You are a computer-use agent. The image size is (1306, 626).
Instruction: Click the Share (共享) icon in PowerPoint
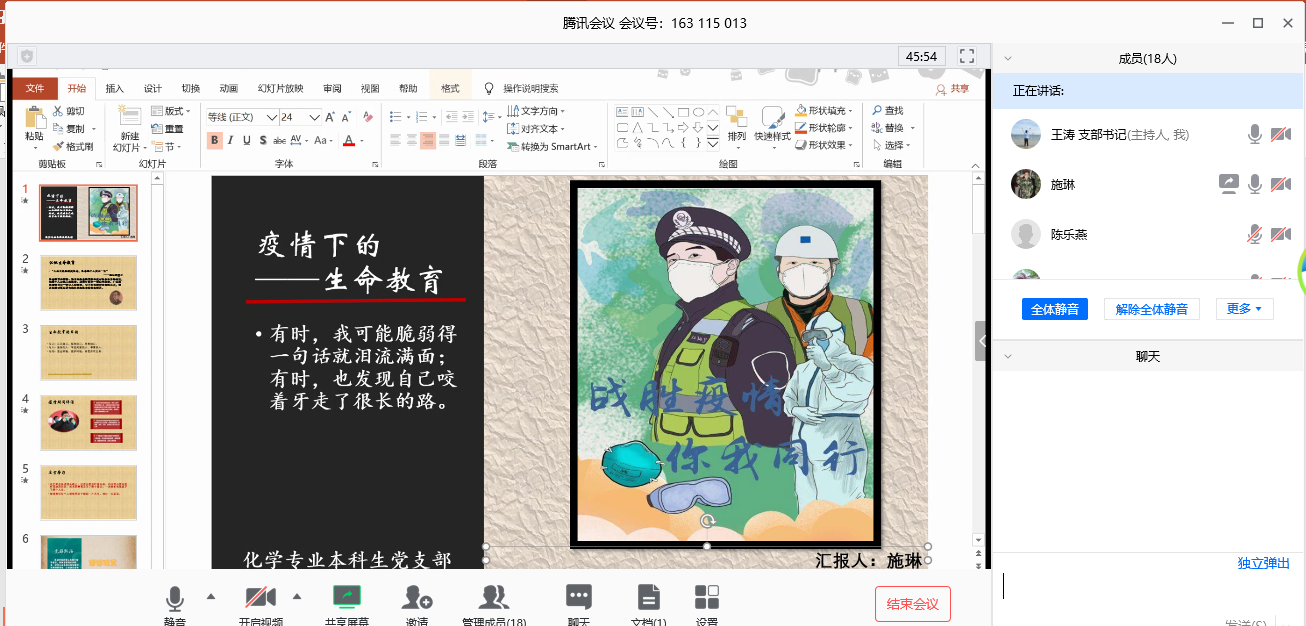pos(952,88)
